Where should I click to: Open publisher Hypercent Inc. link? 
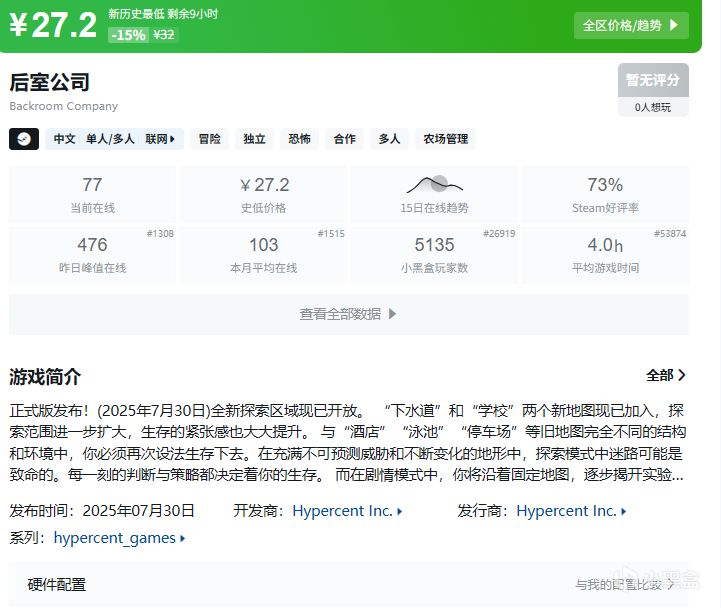pyautogui.click(x=571, y=511)
